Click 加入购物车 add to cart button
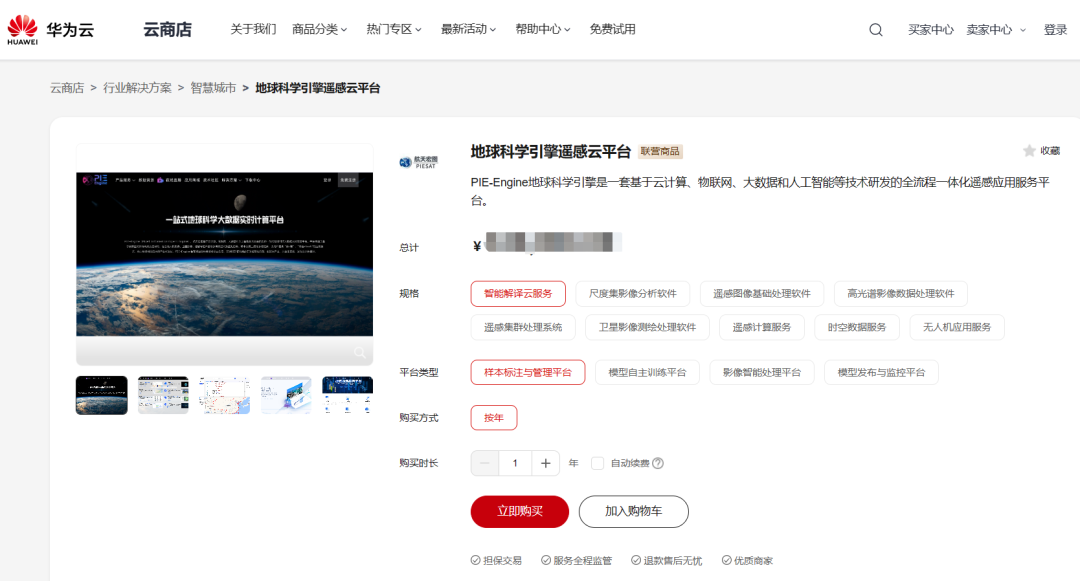The width and height of the screenshot is (1080, 581). point(634,511)
